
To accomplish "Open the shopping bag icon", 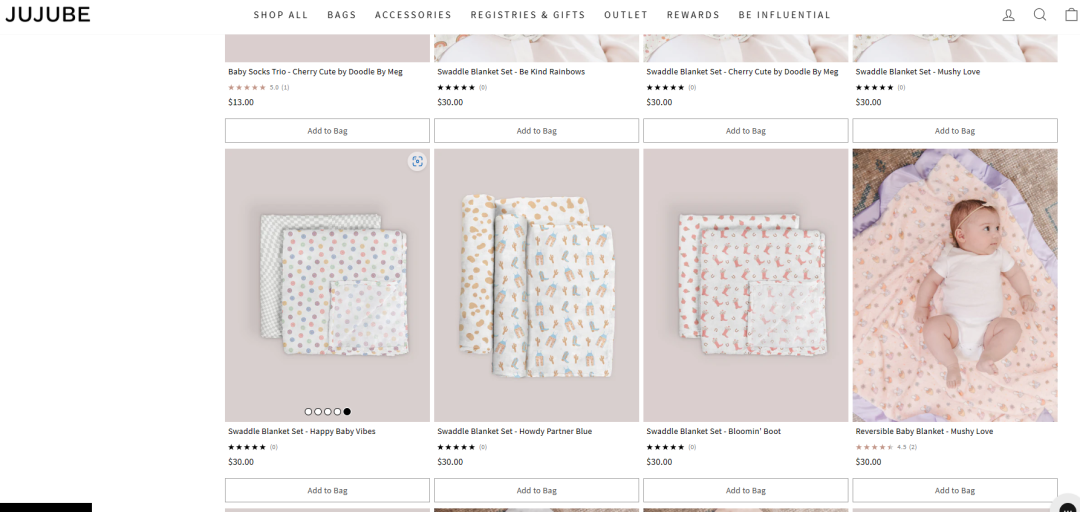I will pos(1071,15).
